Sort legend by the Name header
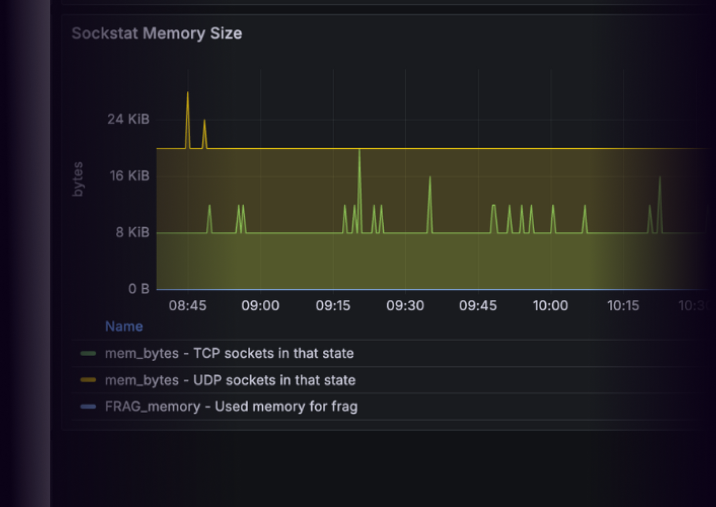 click(124, 326)
